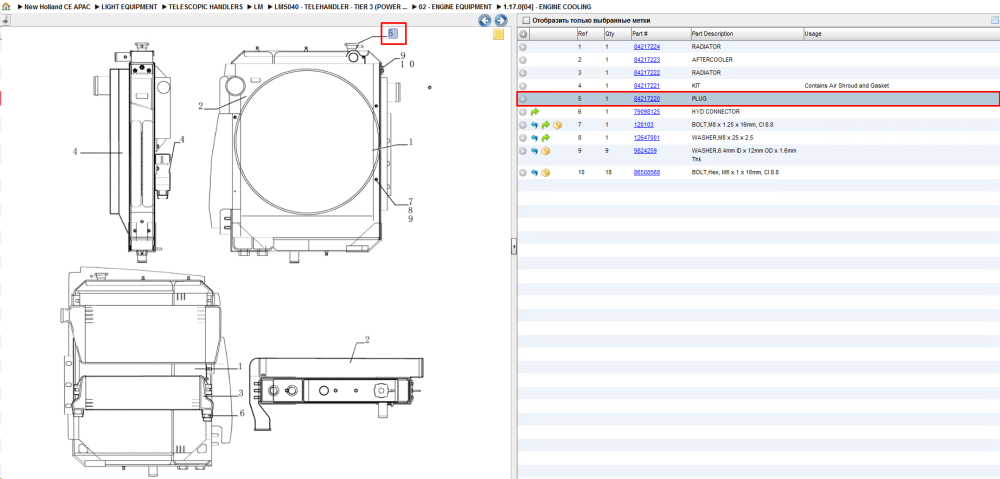Open part number link 9824259
1000x479 pixels.
pos(645,151)
